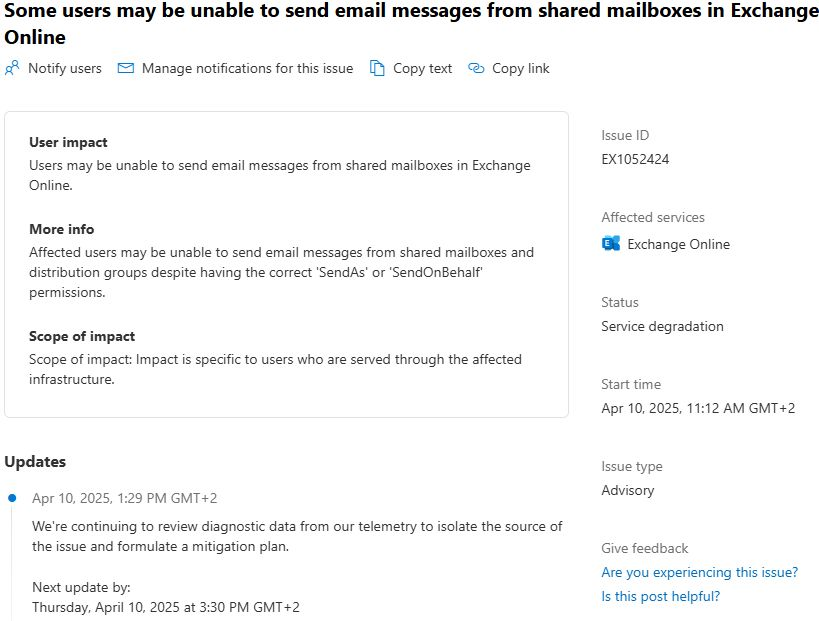Click the Updates section heading

tap(35, 461)
